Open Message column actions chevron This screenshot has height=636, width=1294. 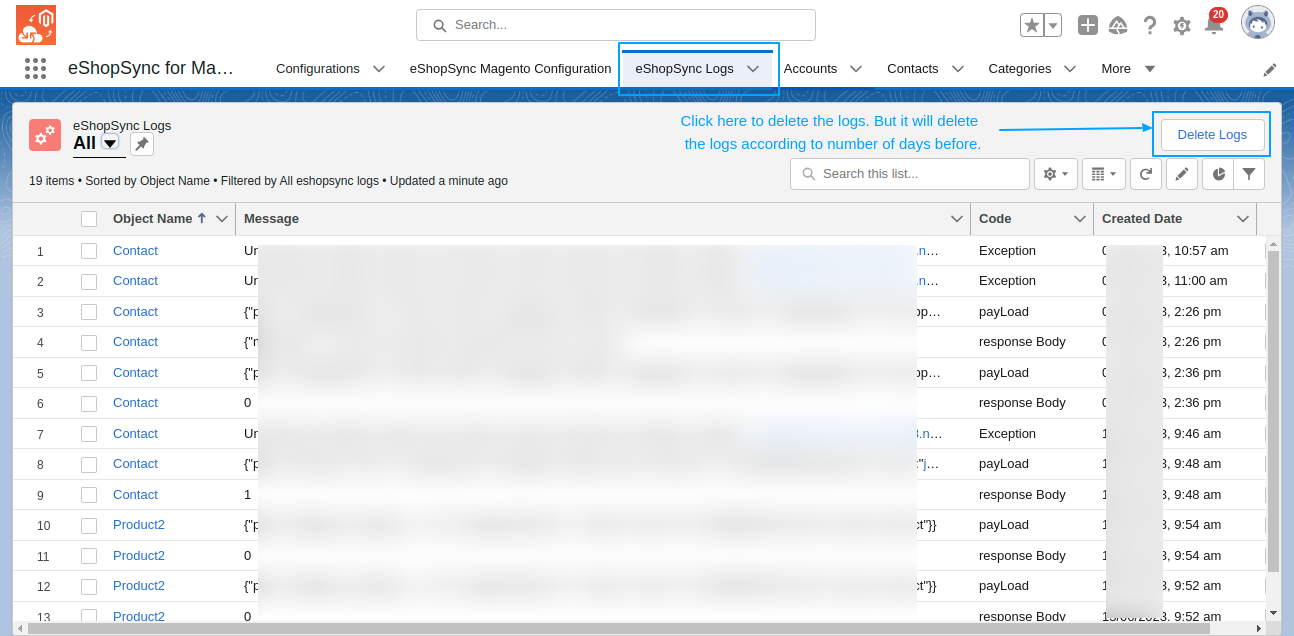click(957, 219)
